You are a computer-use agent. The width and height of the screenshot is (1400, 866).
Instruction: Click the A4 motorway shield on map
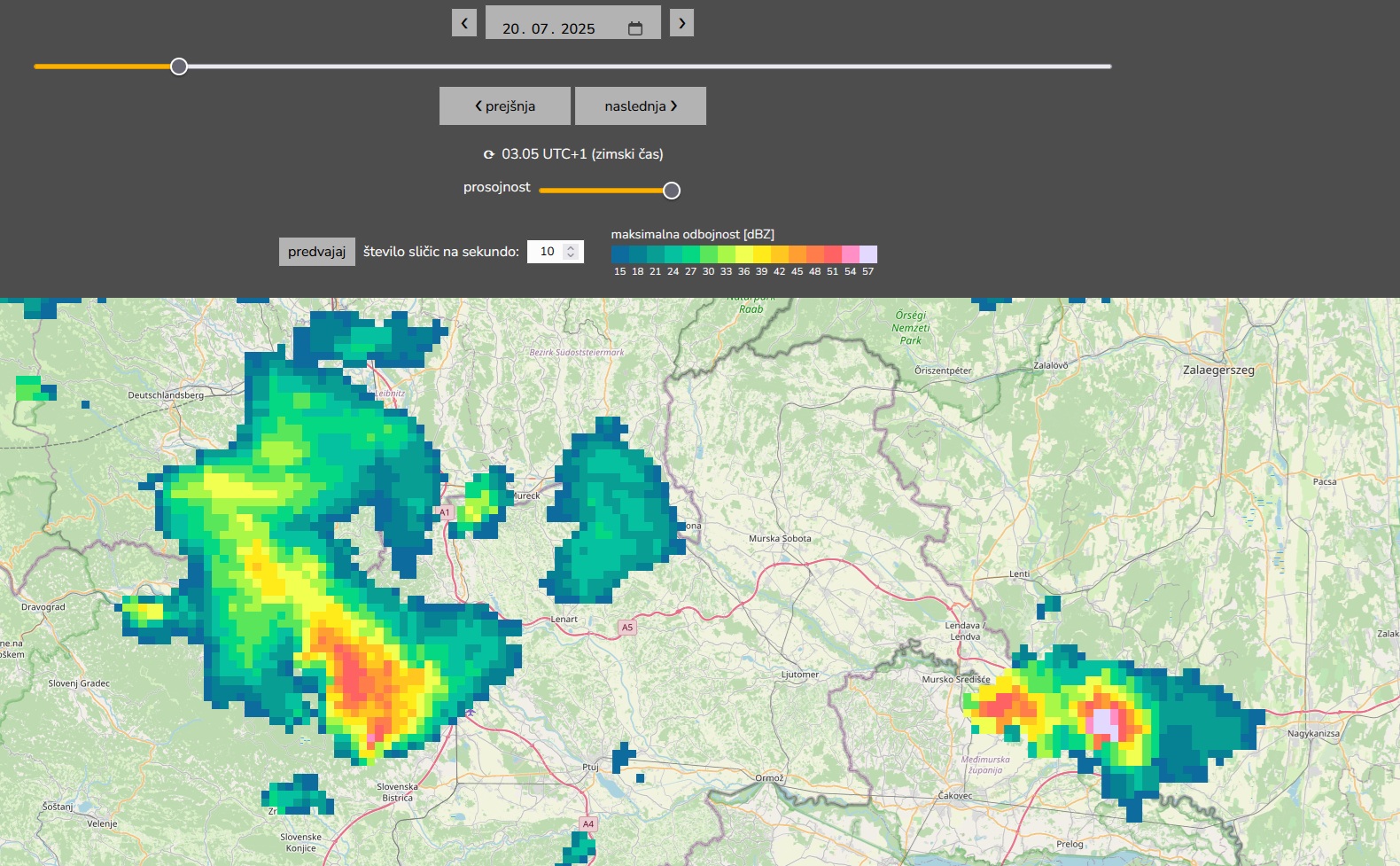point(588,824)
